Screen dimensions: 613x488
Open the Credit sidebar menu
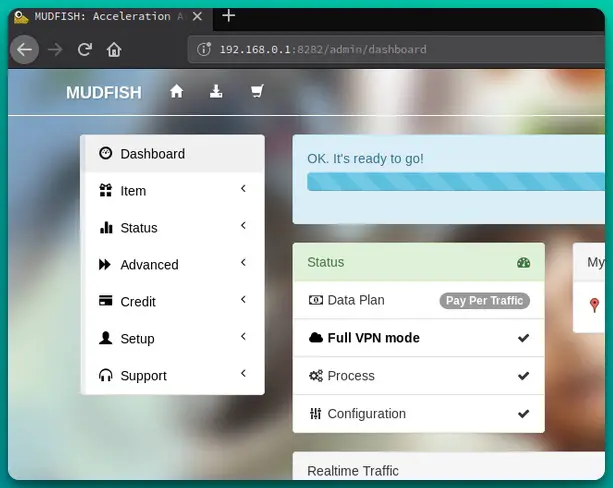click(172, 301)
